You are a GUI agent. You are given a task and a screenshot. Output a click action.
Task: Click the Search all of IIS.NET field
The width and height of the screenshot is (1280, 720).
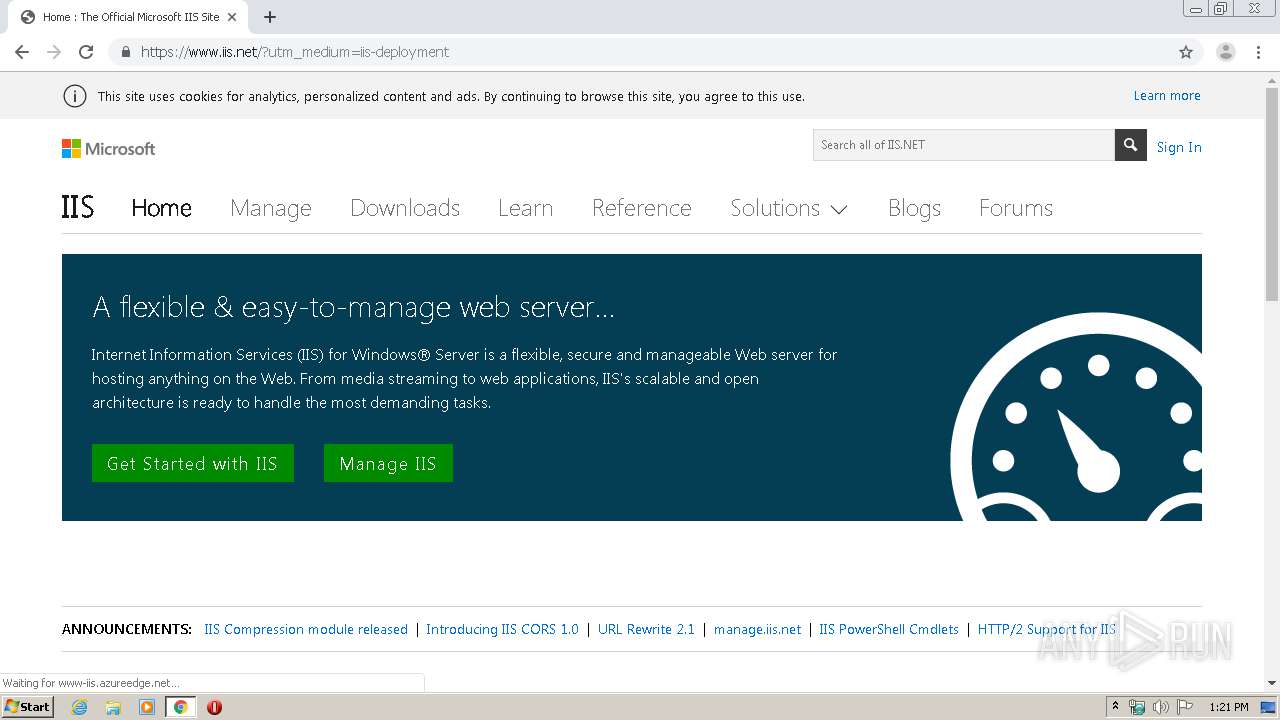point(964,145)
